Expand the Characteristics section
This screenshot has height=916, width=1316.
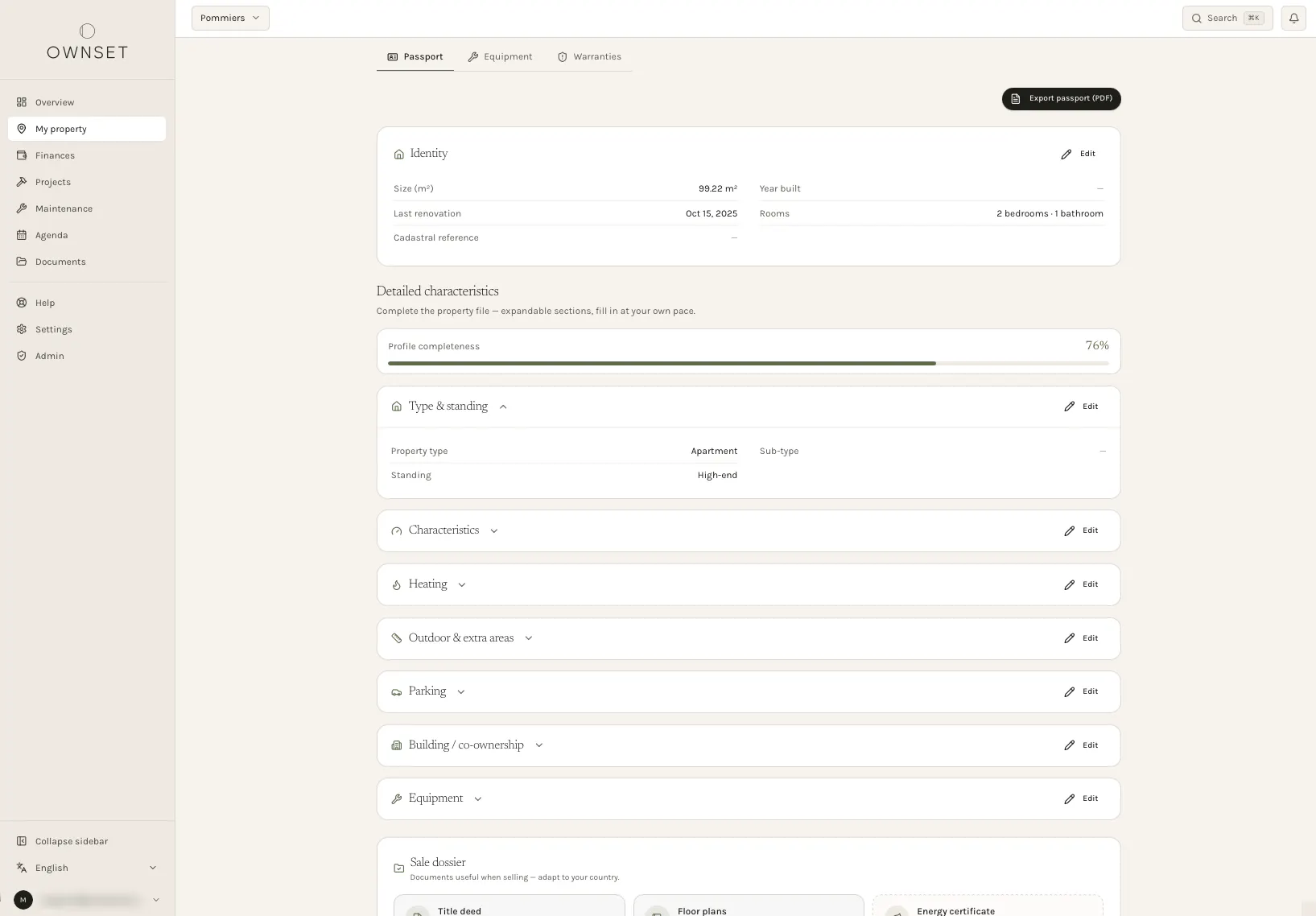494,530
